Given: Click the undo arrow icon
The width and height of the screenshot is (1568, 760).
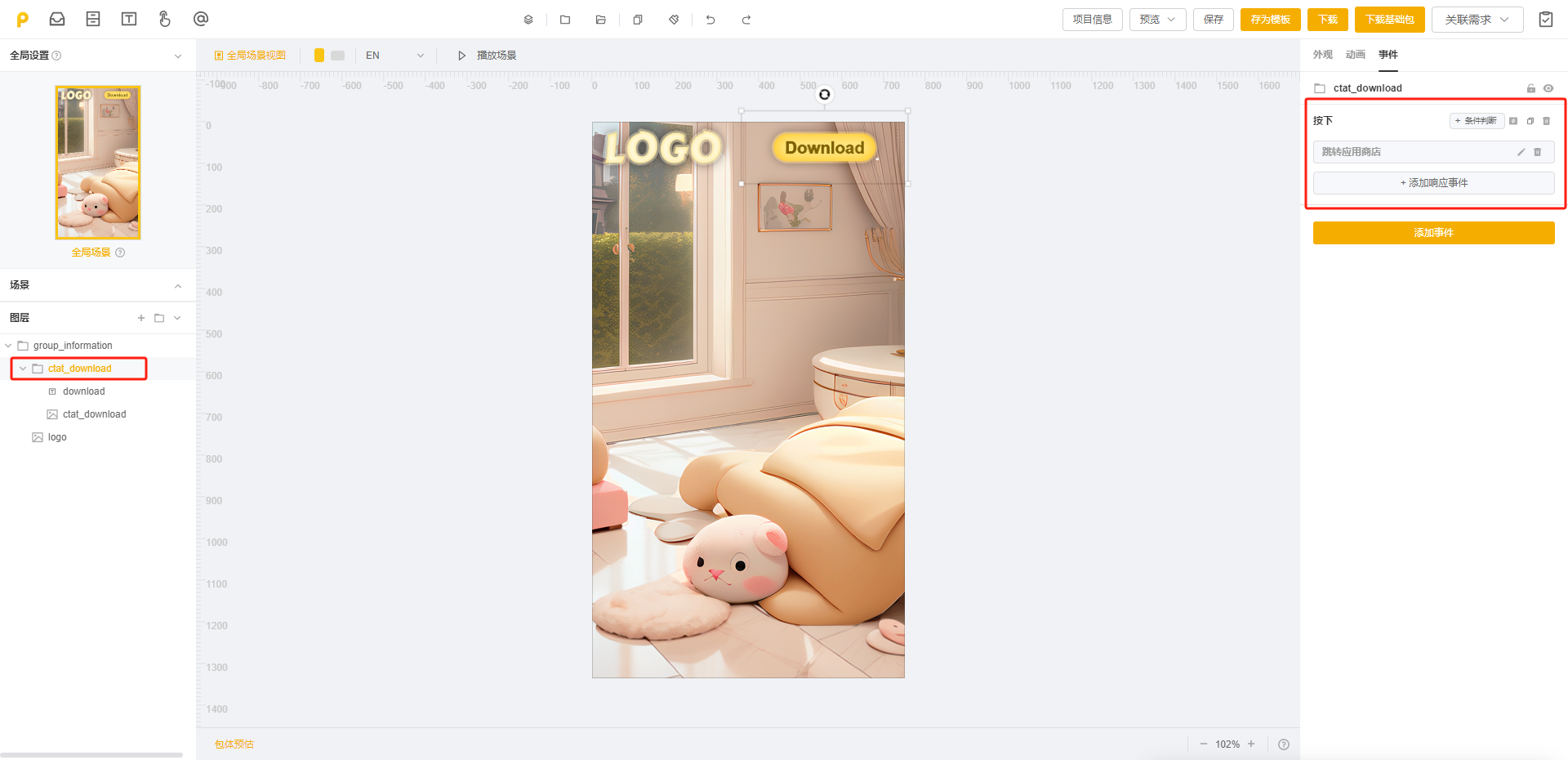Looking at the screenshot, I should tap(710, 20).
